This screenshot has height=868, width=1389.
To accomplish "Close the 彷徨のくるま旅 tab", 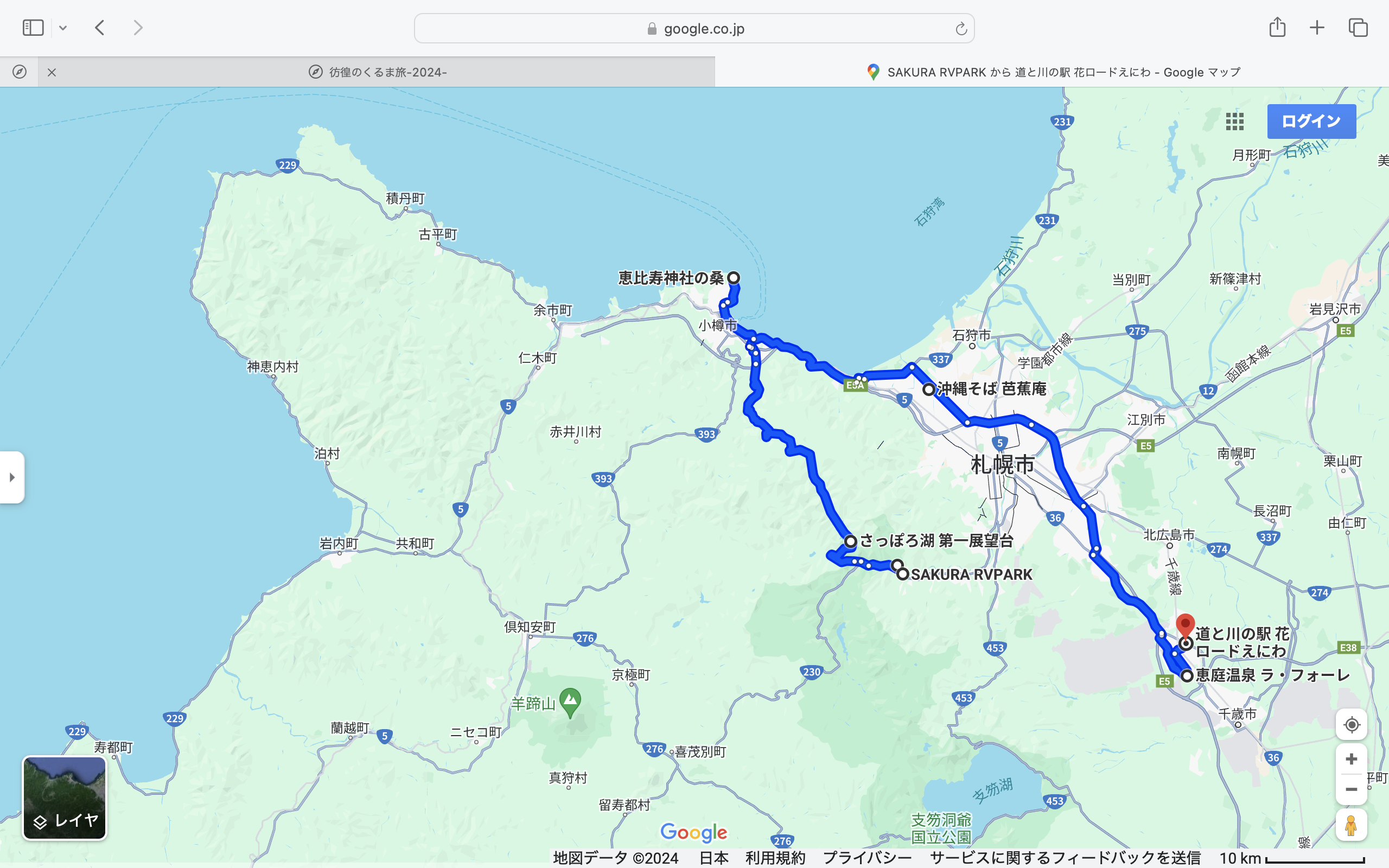I will [x=52, y=72].
